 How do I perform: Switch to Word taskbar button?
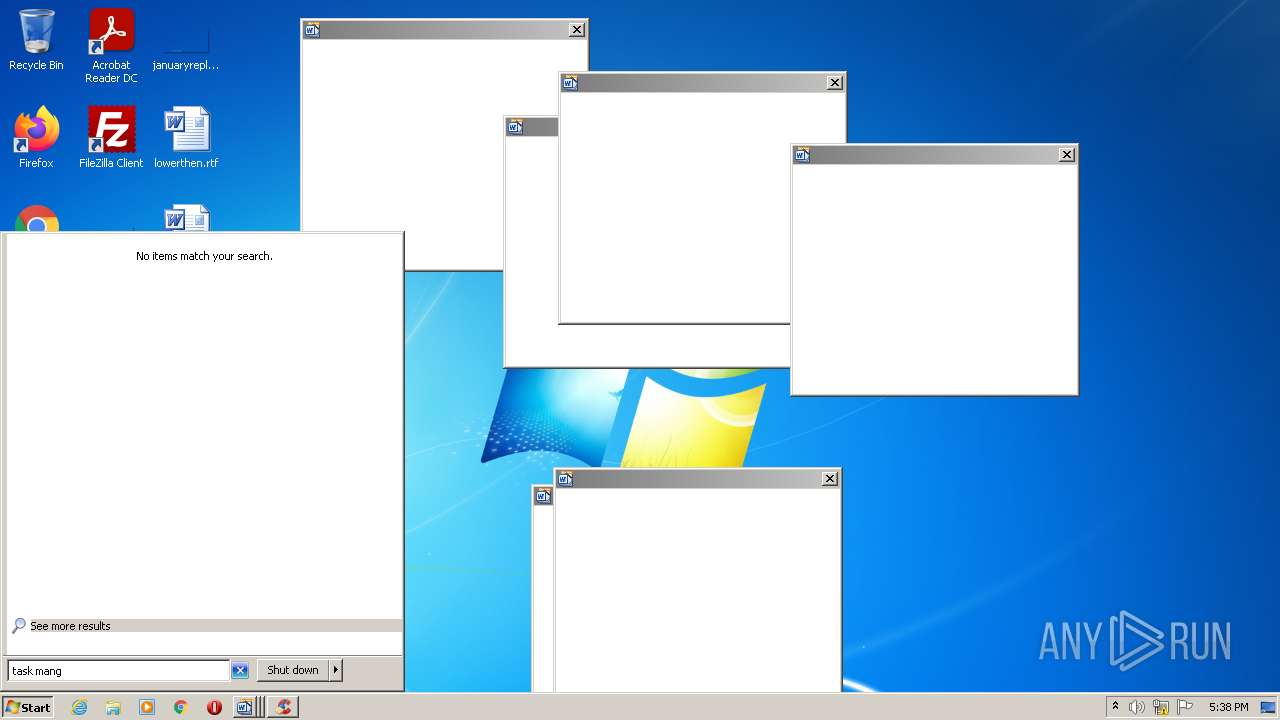247,707
